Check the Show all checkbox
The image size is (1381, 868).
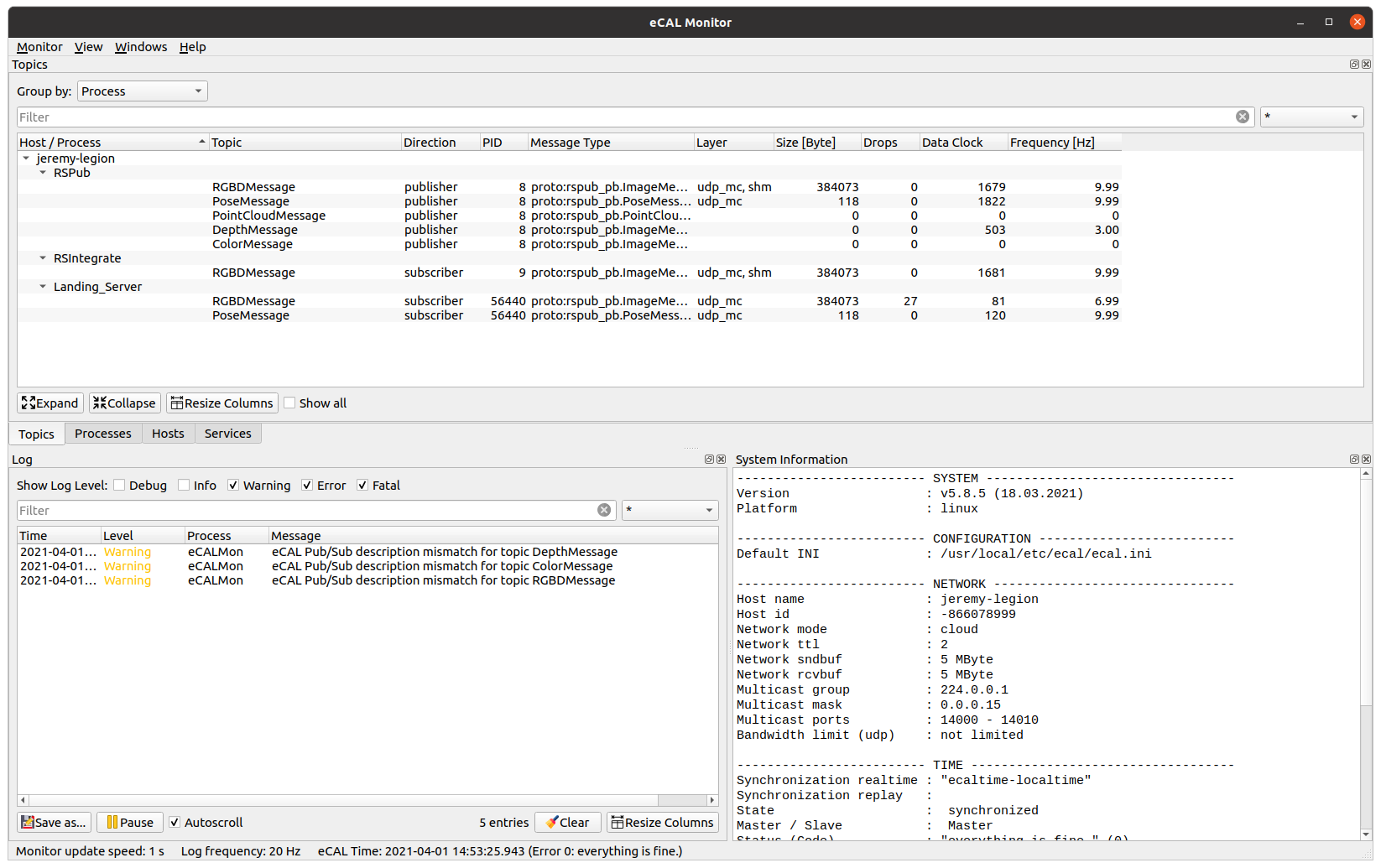pos(289,403)
